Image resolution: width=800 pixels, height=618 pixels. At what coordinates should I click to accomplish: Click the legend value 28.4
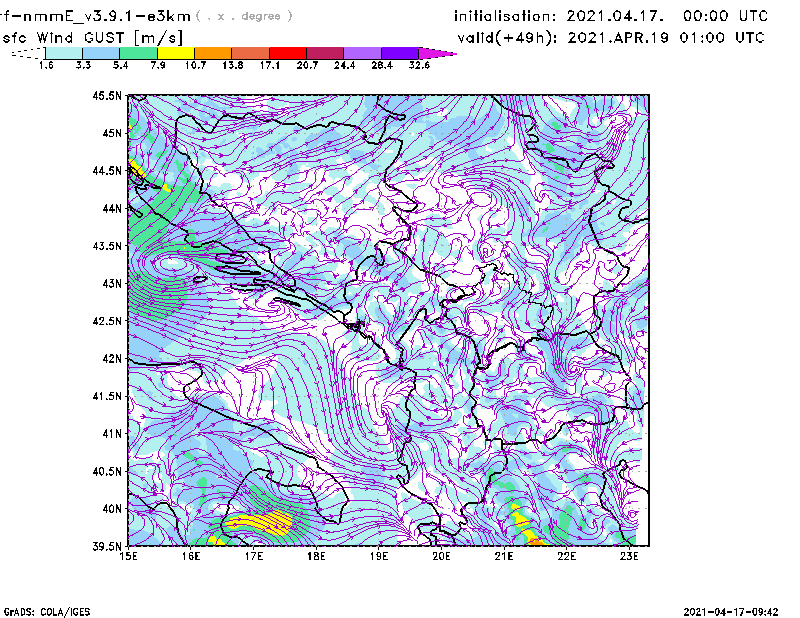[x=382, y=65]
